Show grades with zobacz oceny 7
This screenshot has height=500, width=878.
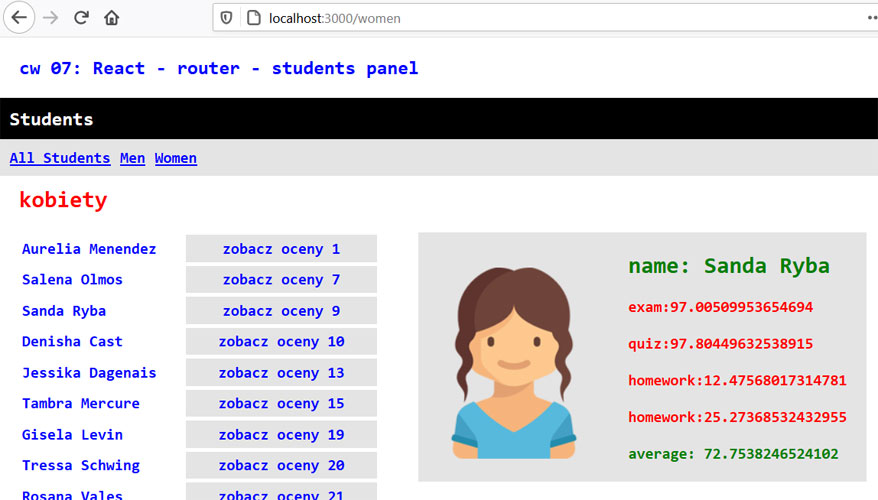click(x=281, y=280)
